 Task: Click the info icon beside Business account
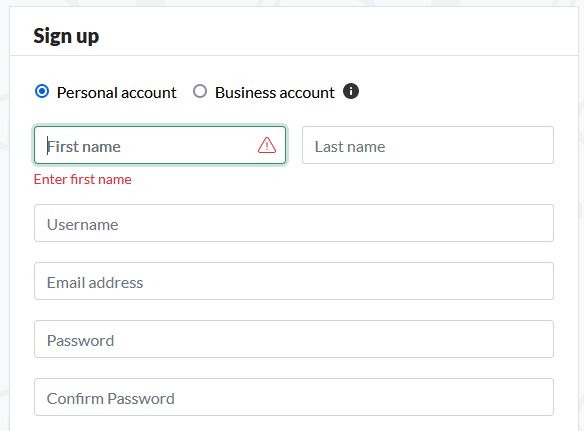click(351, 91)
